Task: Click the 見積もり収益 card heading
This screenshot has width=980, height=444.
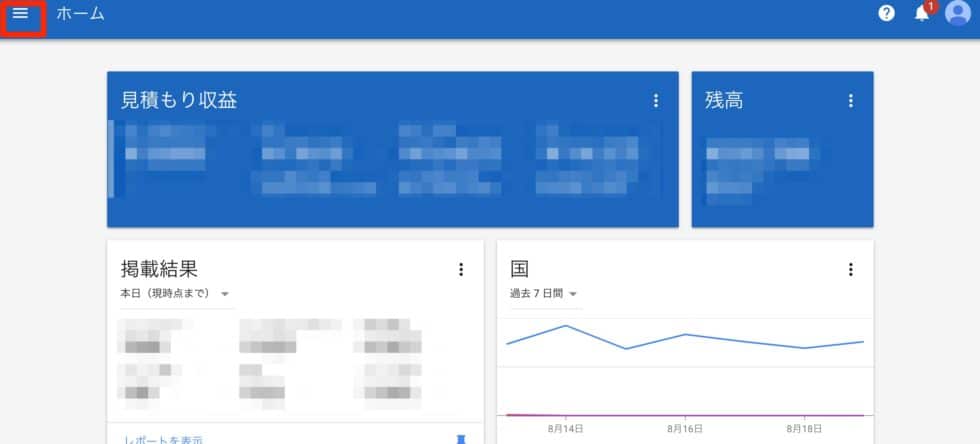Action: [179, 101]
